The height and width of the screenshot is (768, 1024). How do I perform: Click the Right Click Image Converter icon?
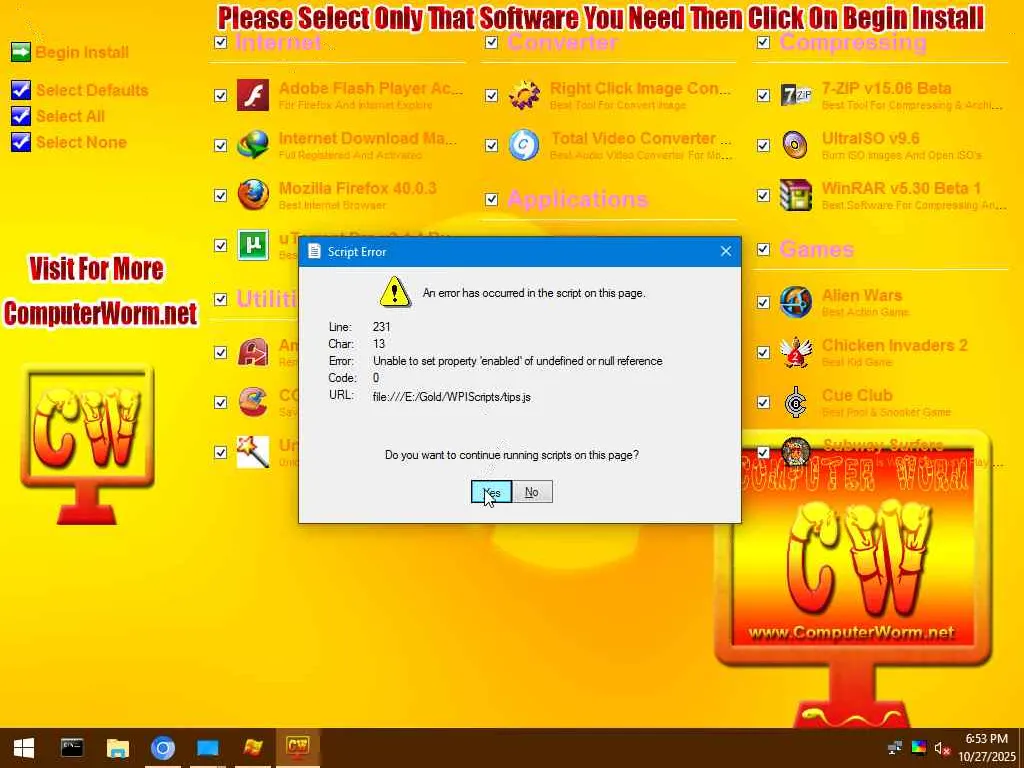click(x=524, y=95)
